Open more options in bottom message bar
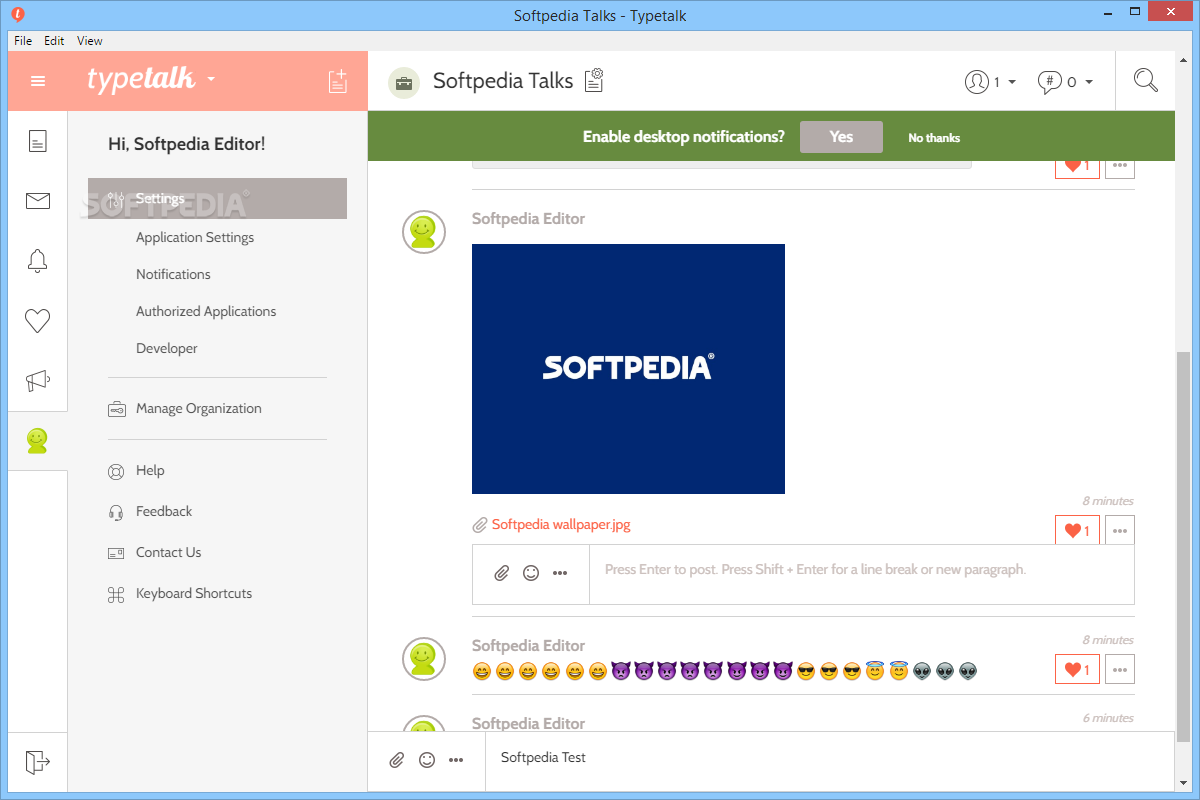1200x800 pixels. pos(456,760)
